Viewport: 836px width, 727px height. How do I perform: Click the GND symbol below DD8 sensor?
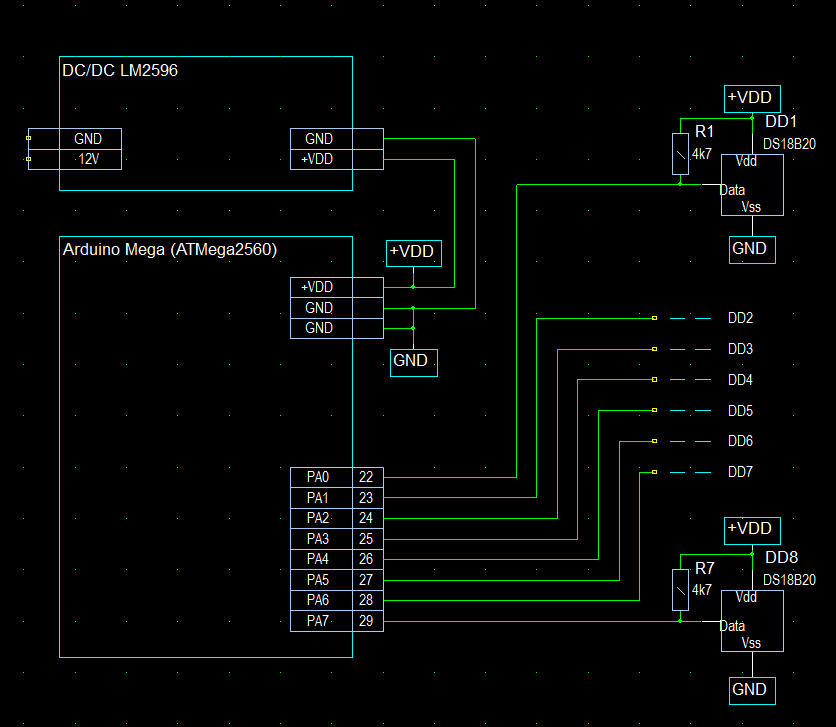tap(749, 689)
